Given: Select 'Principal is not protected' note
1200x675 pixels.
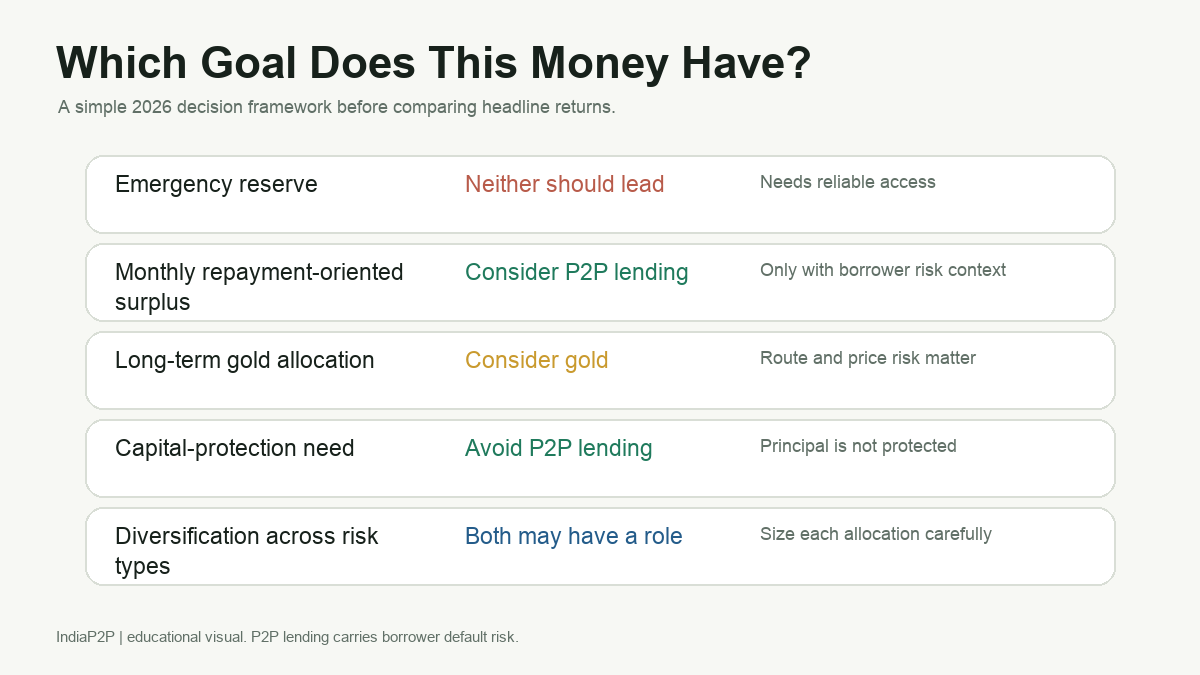Looking at the screenshot, I should click(858, 446).
